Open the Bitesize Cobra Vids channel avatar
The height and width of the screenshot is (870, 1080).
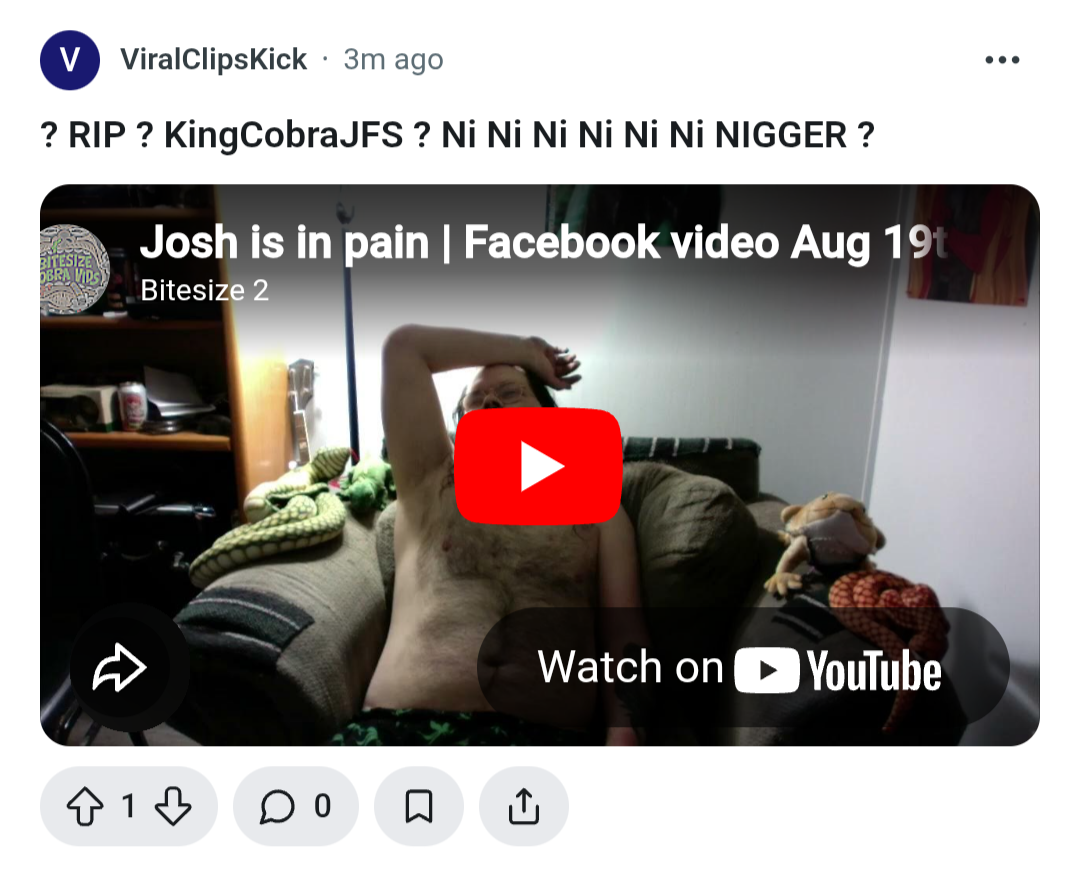(74, 268)
